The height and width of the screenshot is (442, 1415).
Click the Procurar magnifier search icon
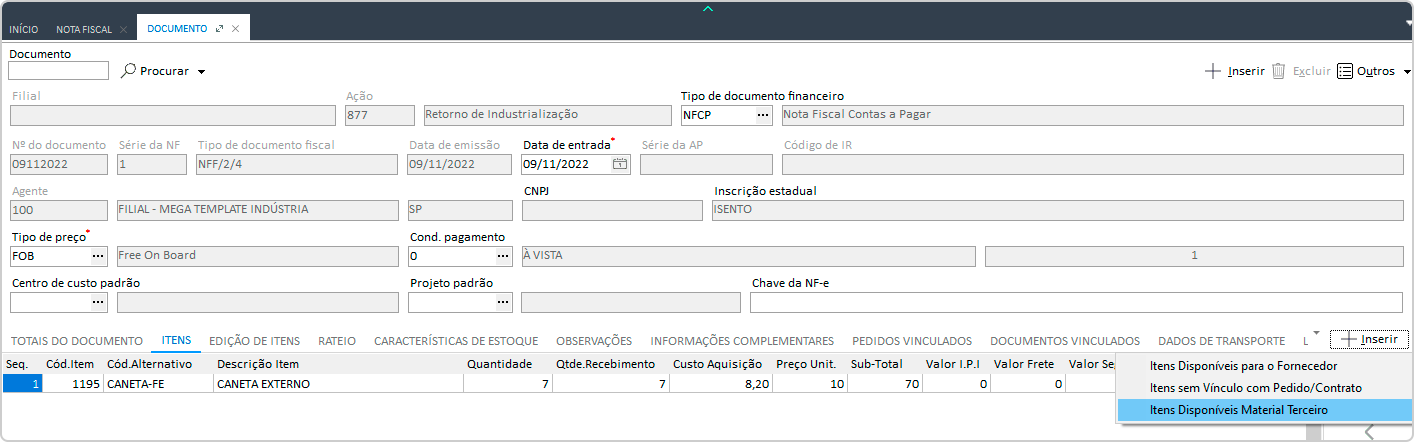pos(128,71)
